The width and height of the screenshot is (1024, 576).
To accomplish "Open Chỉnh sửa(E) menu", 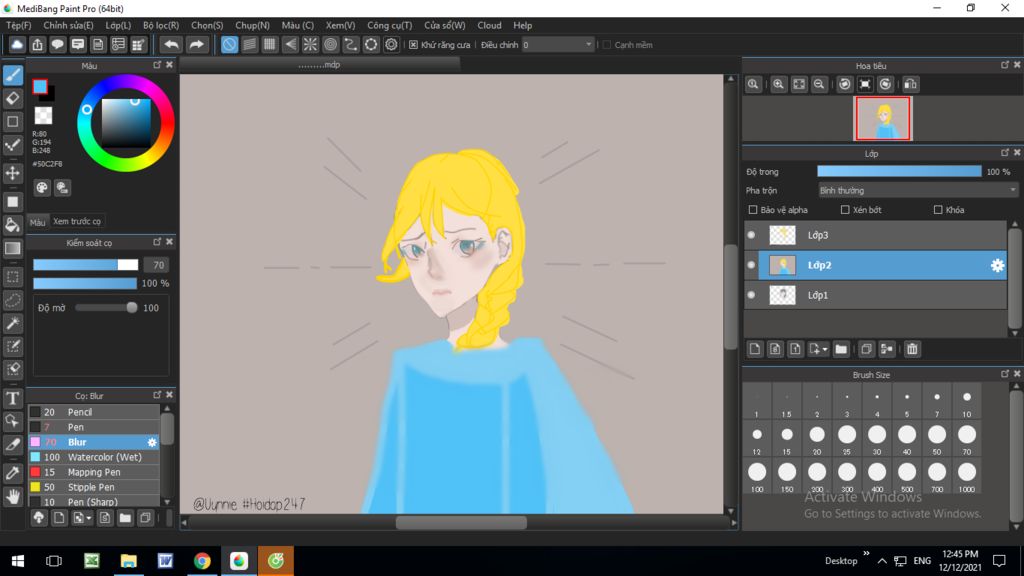I will click(x=68, y=25).
